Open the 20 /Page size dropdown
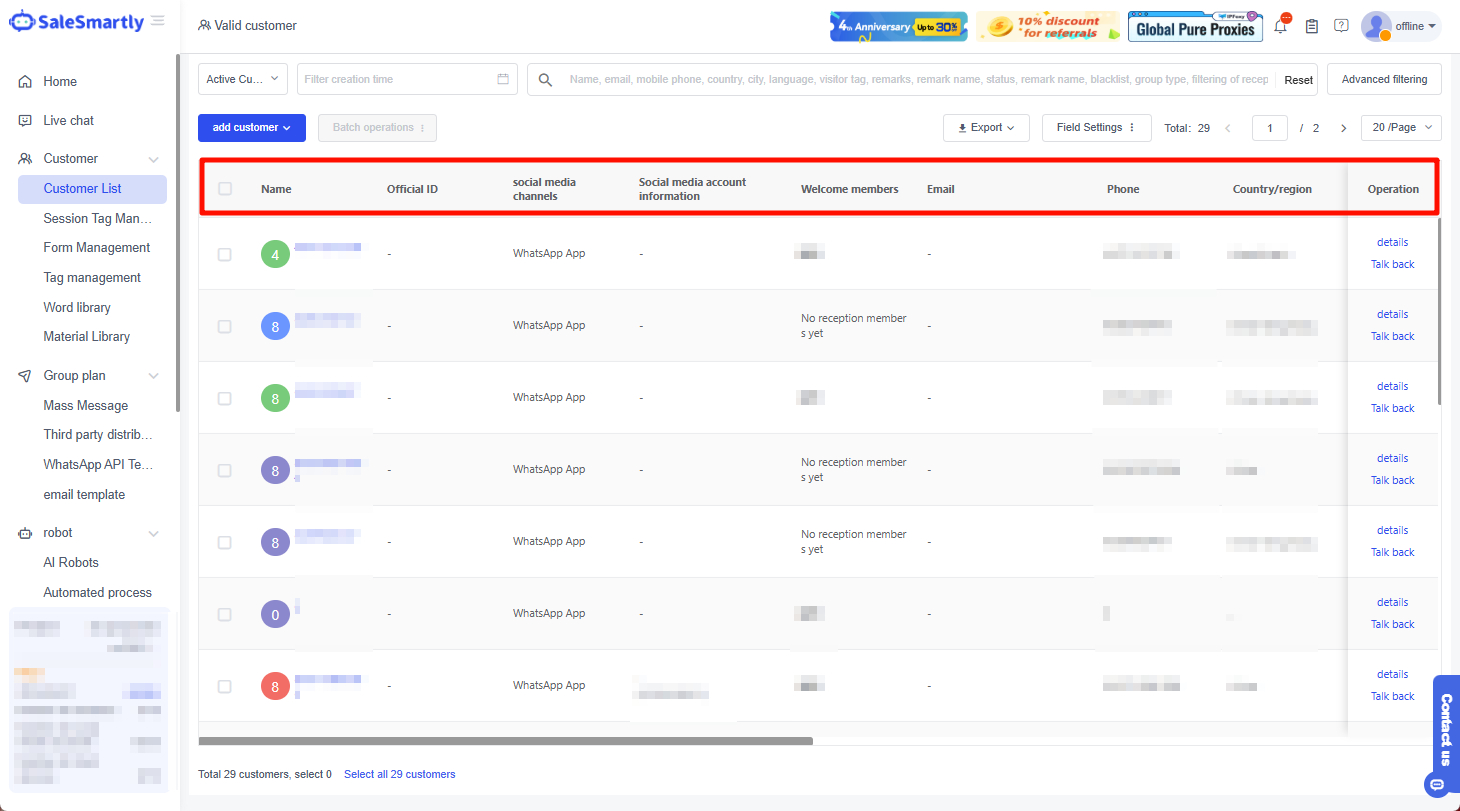Screen dimensions: 1460x811 (x=1400, y=128)
